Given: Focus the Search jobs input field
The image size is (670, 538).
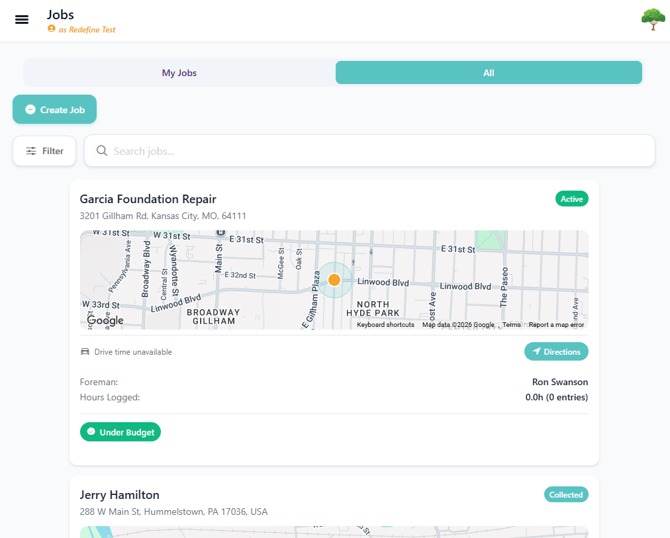Looking at the screenshot, I should pyautogui.click(x=370, y=151).
